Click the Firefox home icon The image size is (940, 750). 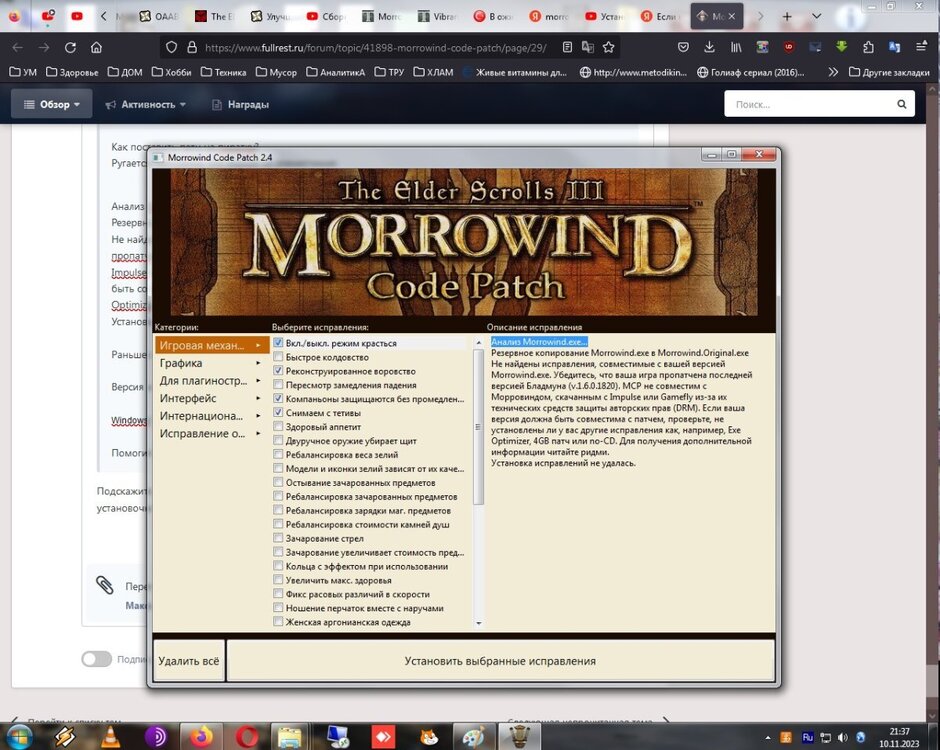coord(96,47)
